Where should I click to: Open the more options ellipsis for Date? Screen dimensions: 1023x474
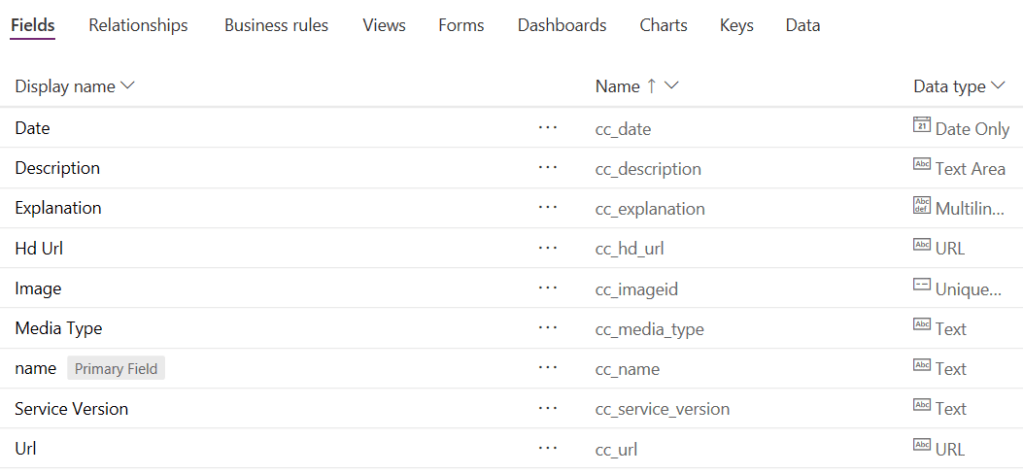pos(547,128)
